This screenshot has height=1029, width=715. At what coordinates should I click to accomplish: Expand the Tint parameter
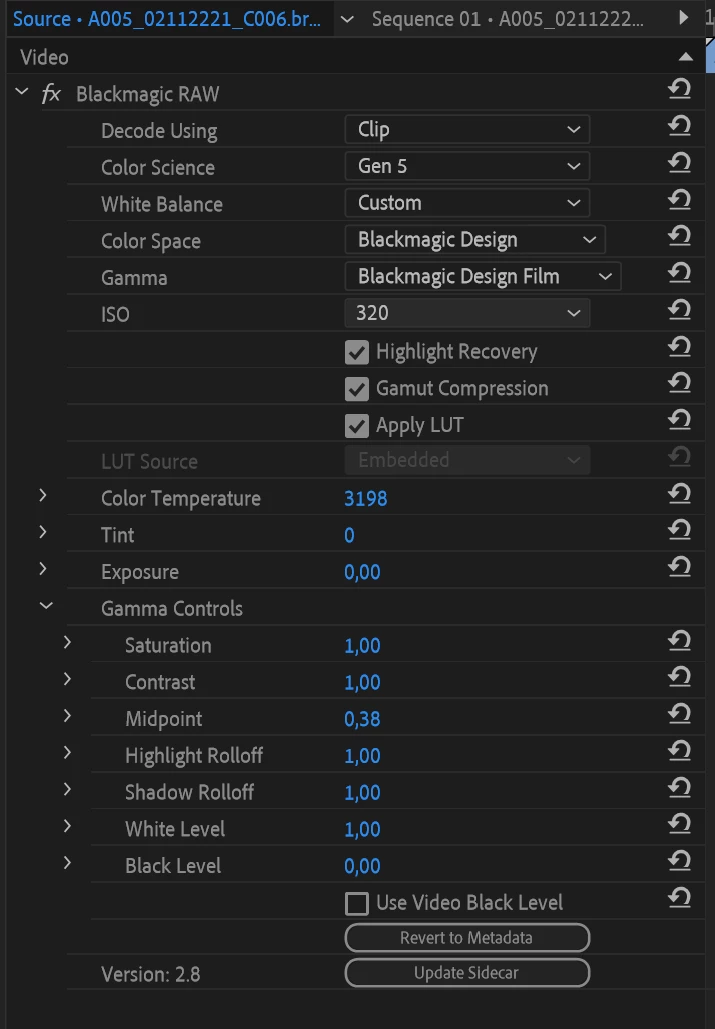(43, 532)
